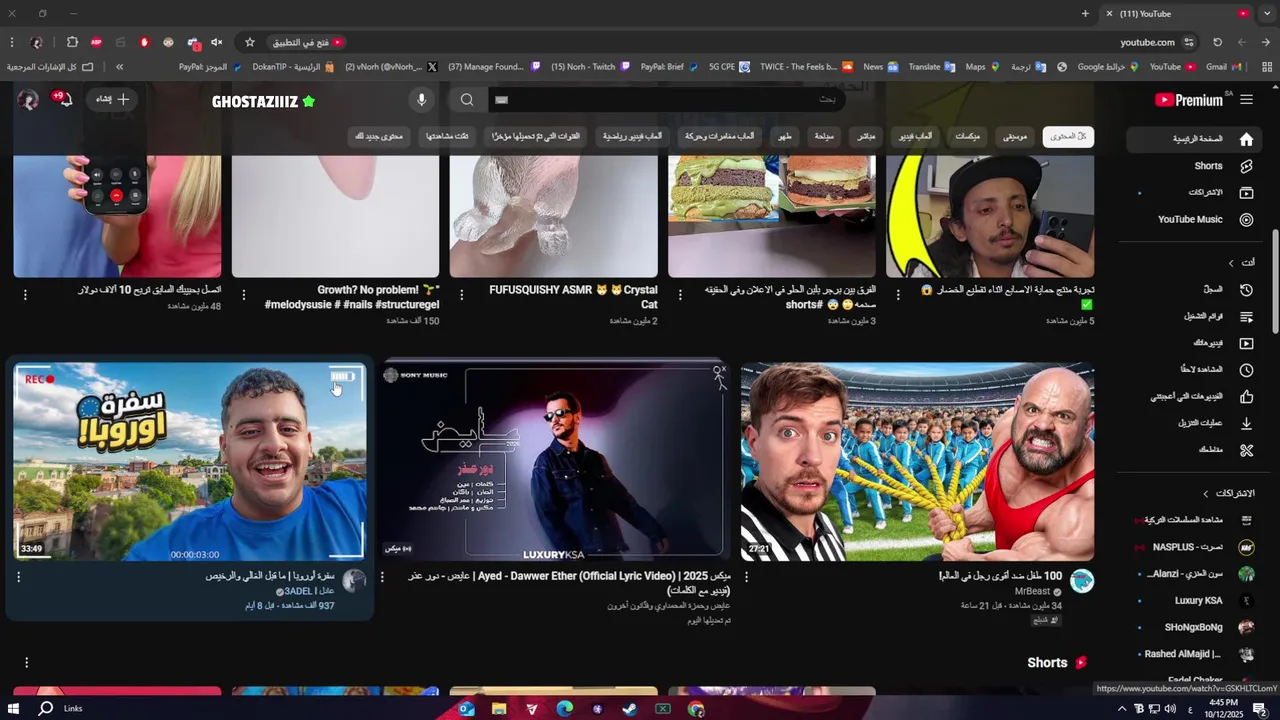Screen dimensions: 1280x720
Task: Select the Live filter chip
Action: (x=866, y=136)
